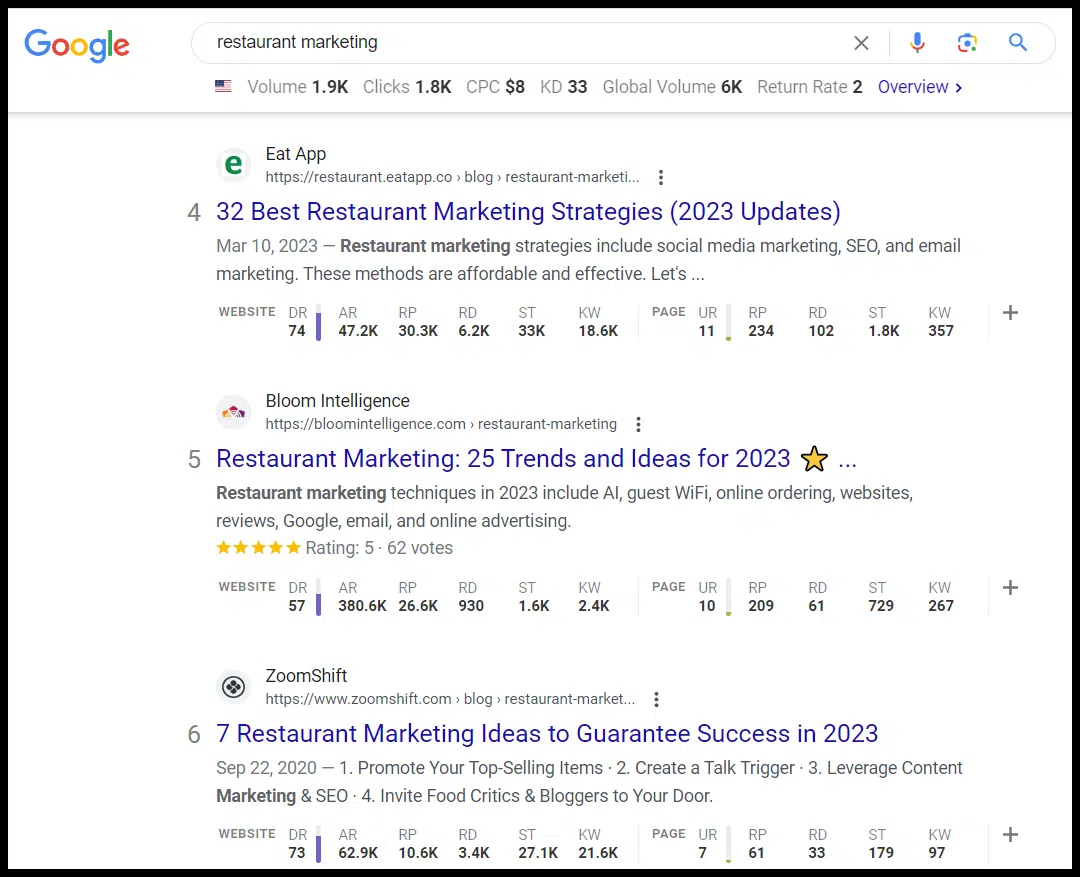The height and width of the screenshot is (877, 1080).
Task: Open "7 Restaurant Marketing Ideas" result
Action: (547, 734)
